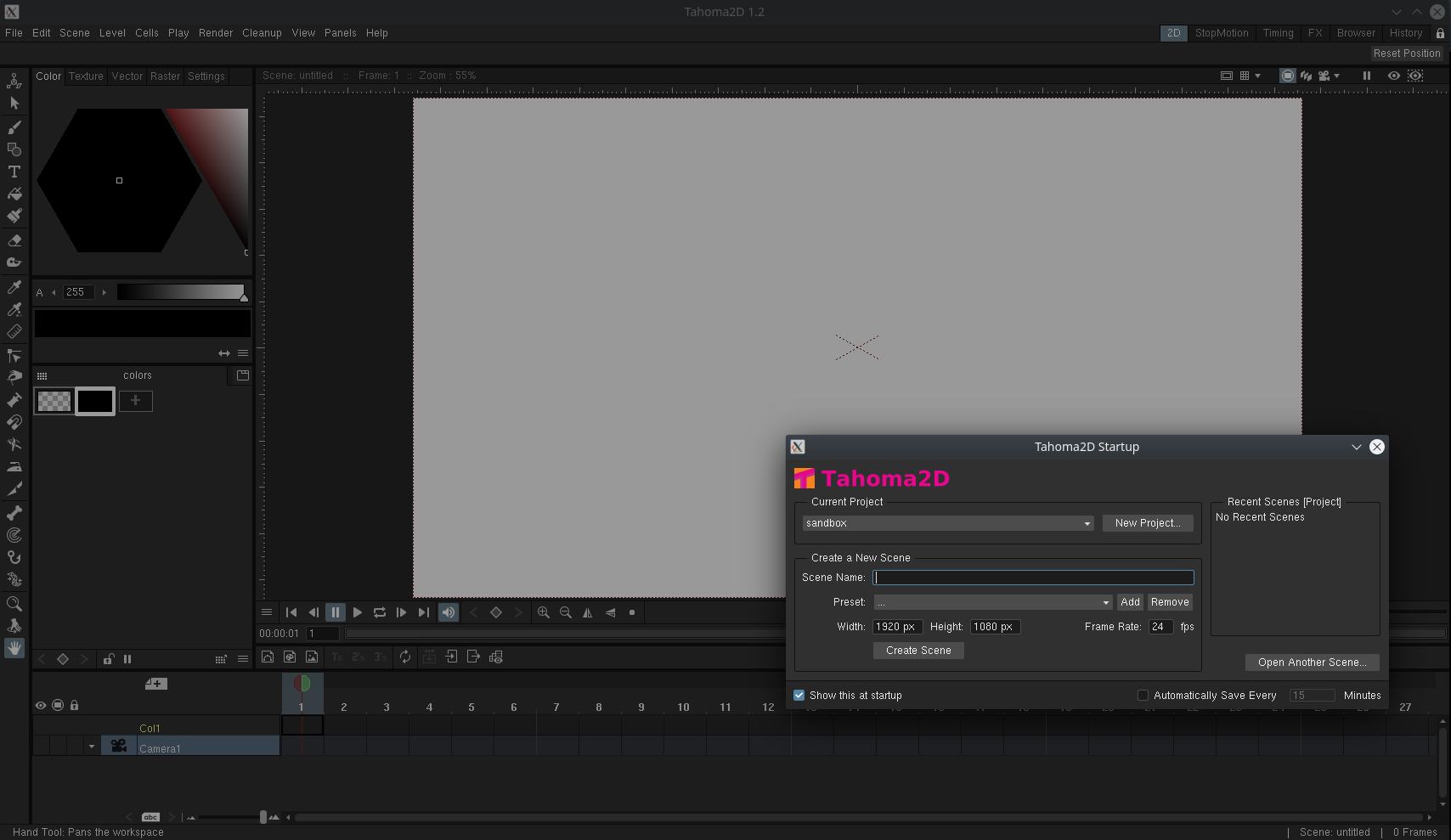Select the Fill bucket tool

(14, 194)
